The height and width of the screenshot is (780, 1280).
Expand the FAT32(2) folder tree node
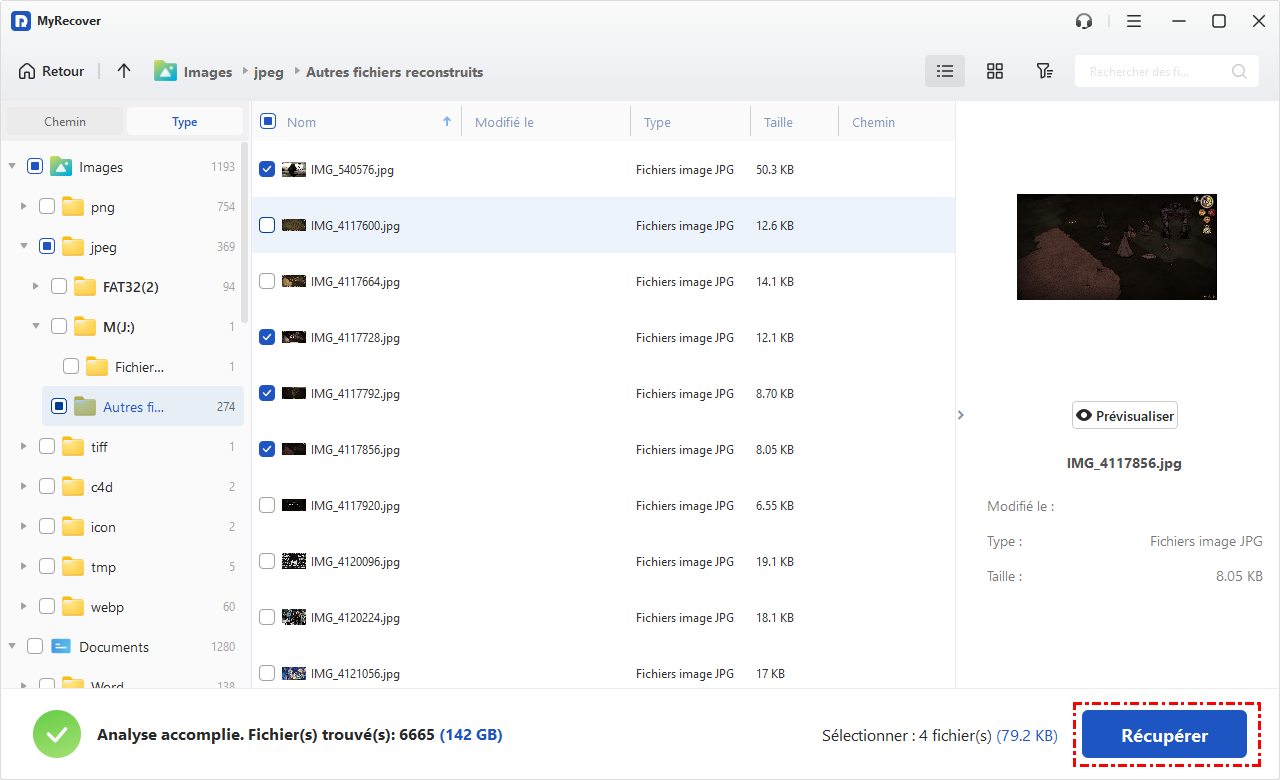(36, 287)
